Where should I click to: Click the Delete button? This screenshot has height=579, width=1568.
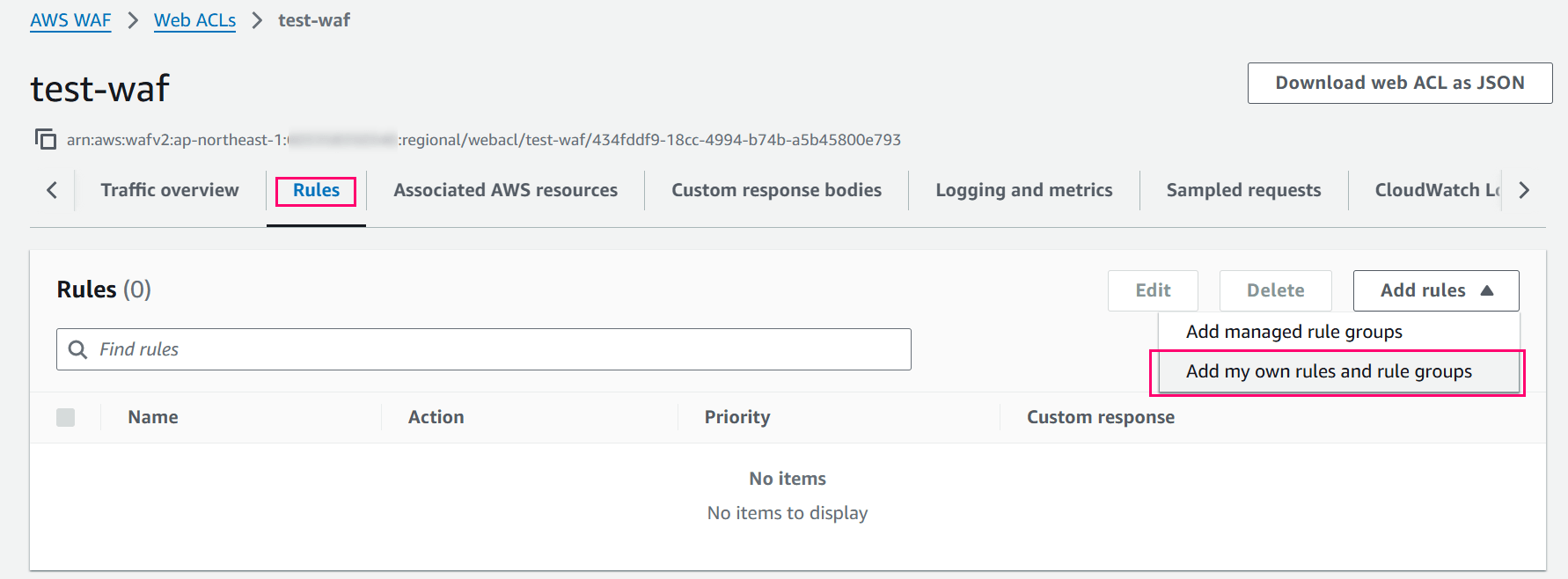tap(1275, 290)
